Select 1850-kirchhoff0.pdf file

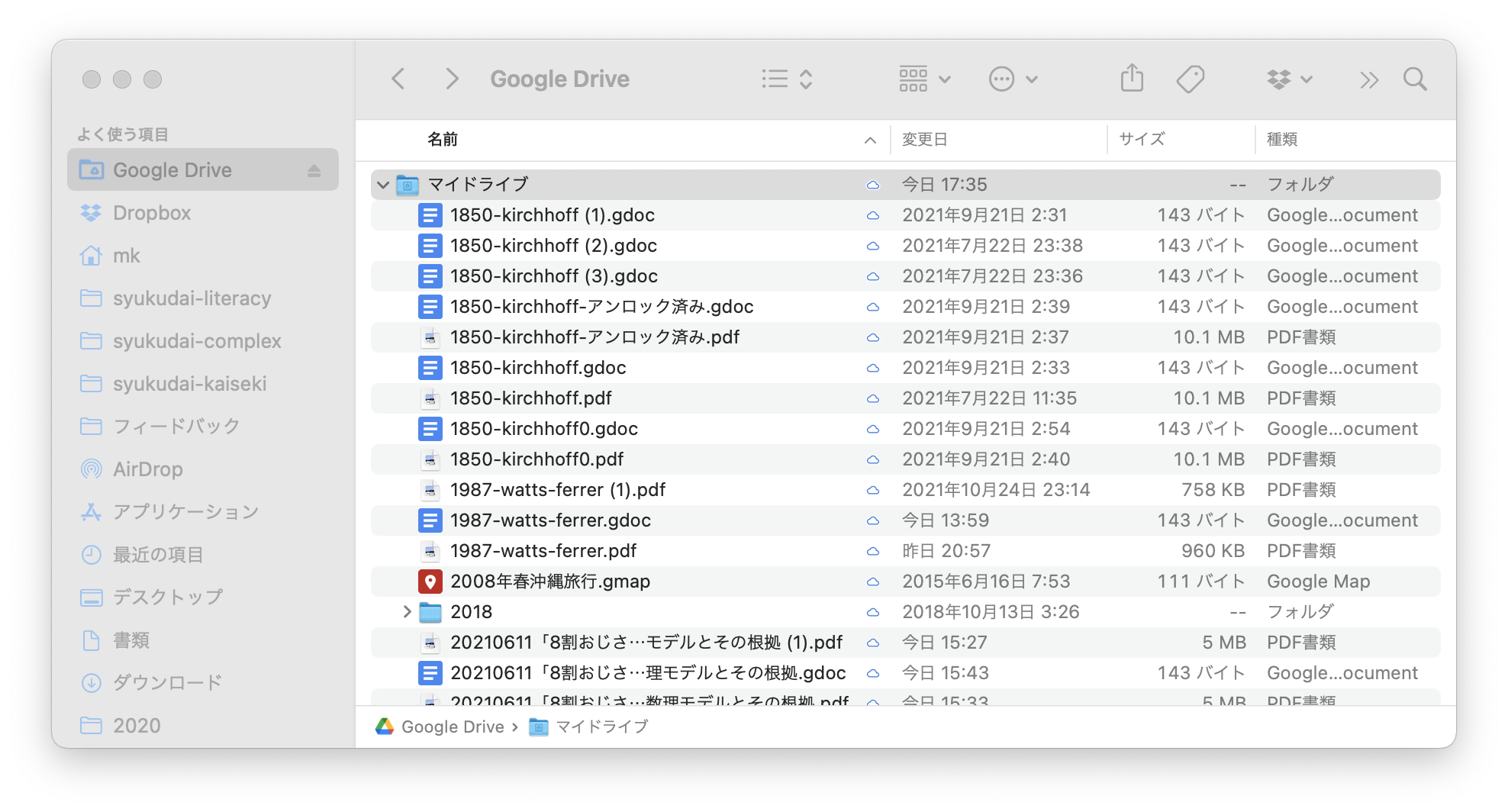[x=906, y=459]
